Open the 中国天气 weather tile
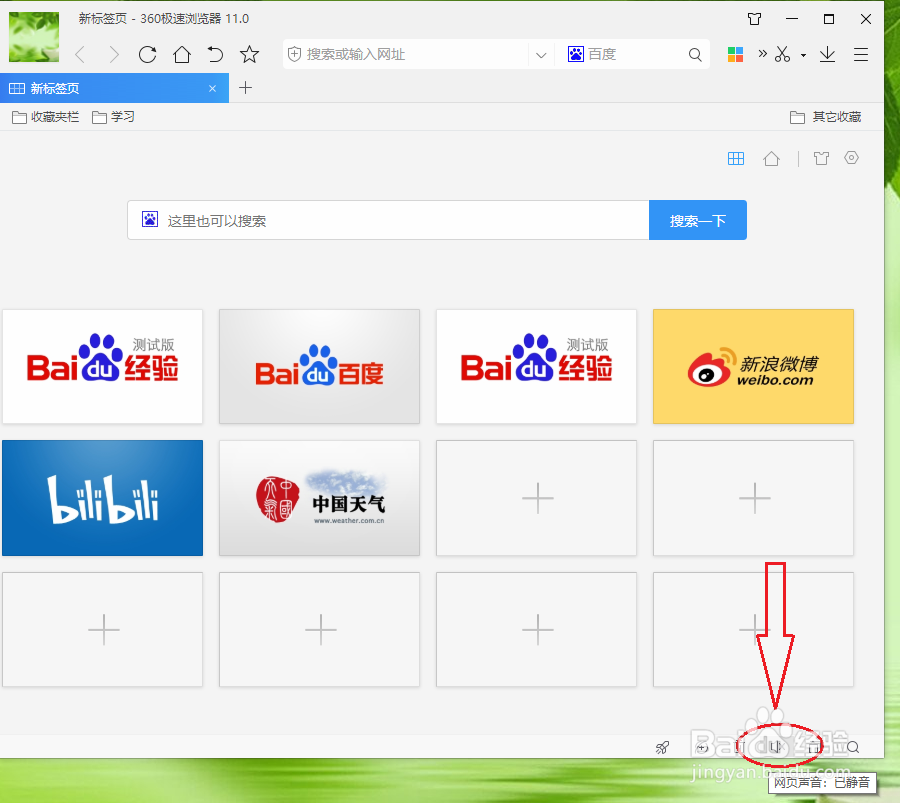 (x=319, y=498)
